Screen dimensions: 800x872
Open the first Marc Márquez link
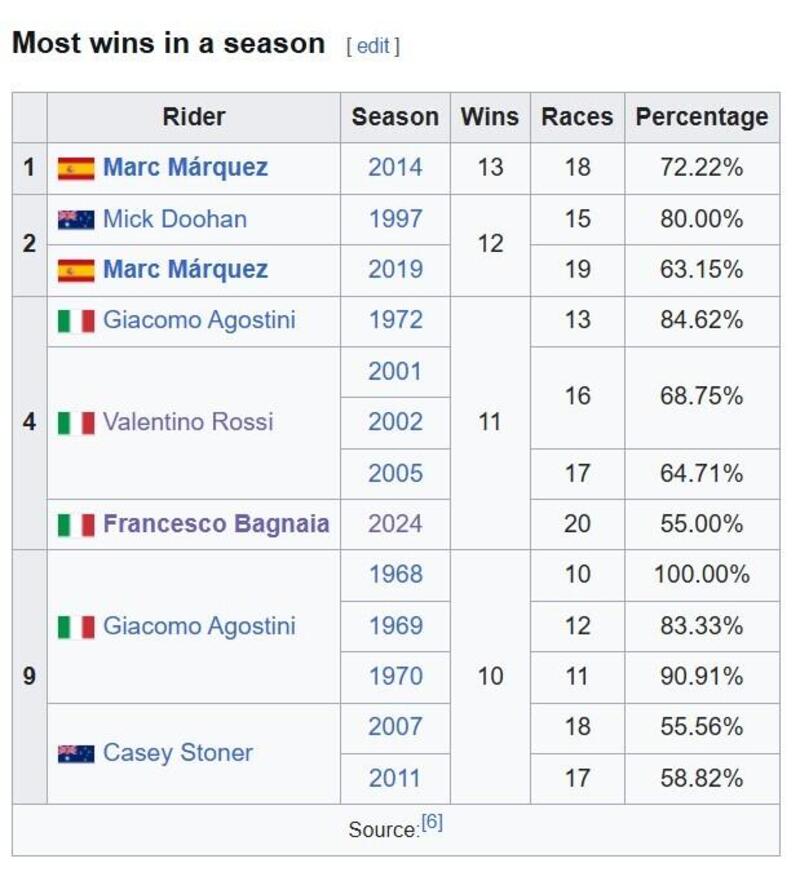click(185, 168)
